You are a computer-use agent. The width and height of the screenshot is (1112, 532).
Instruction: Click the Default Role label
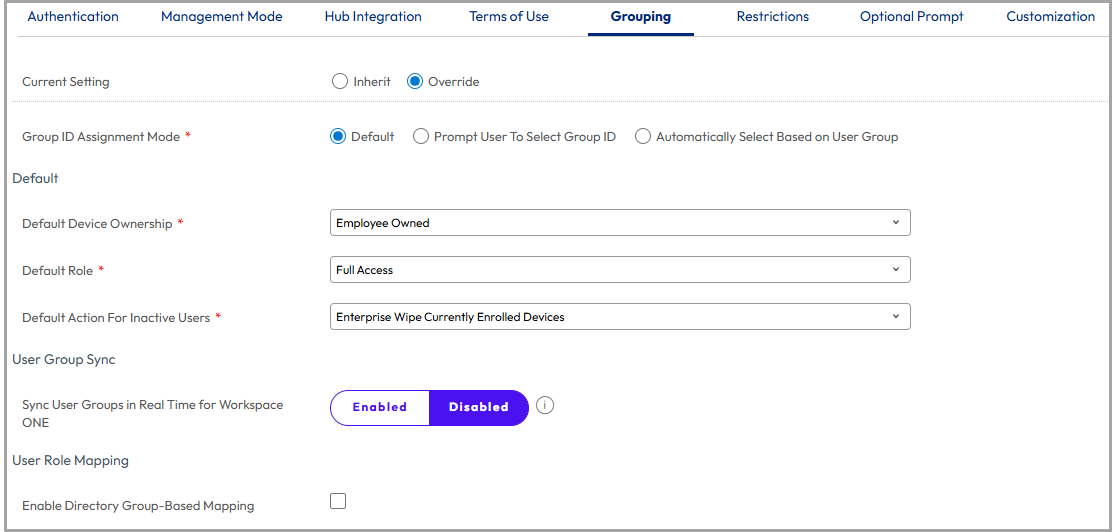[57, 270]
